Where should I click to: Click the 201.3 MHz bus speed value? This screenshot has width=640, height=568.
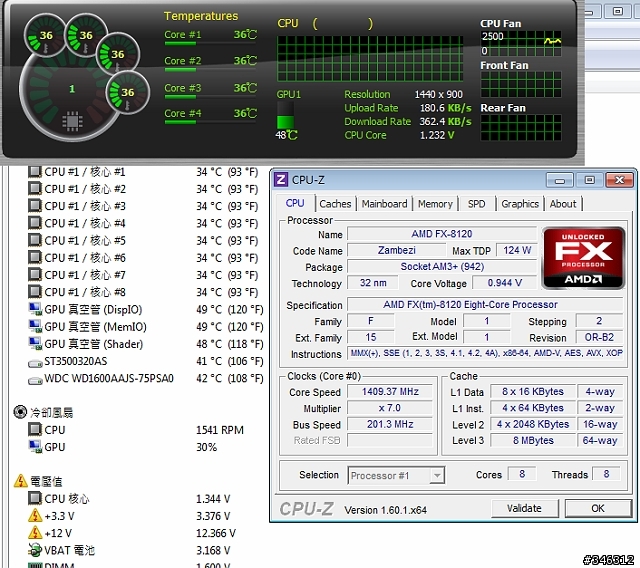390,424
